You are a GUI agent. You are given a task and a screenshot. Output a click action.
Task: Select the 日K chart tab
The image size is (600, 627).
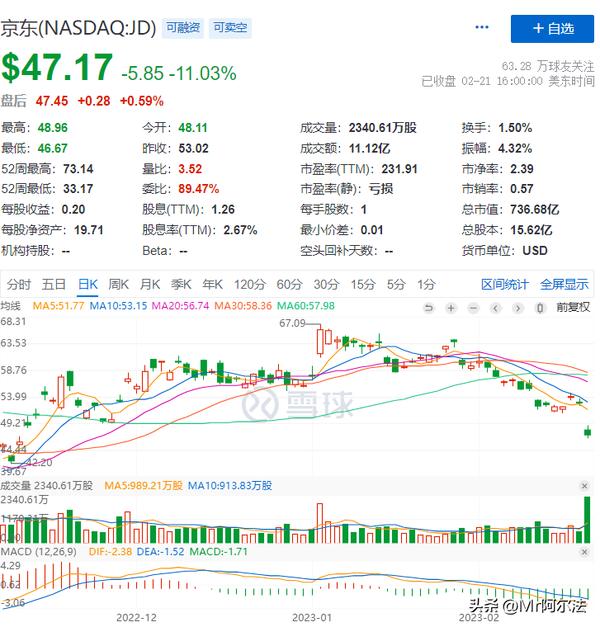[x=88, y=284]
